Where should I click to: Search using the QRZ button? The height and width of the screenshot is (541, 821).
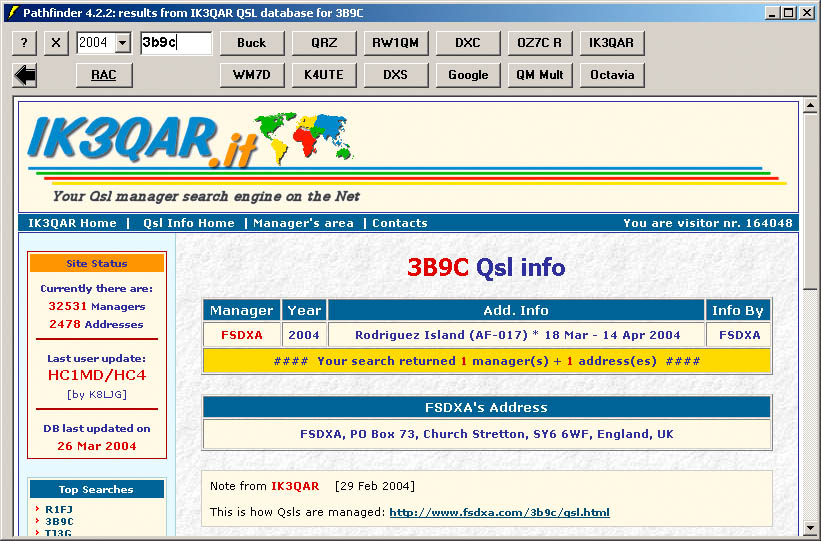[324, 43]
